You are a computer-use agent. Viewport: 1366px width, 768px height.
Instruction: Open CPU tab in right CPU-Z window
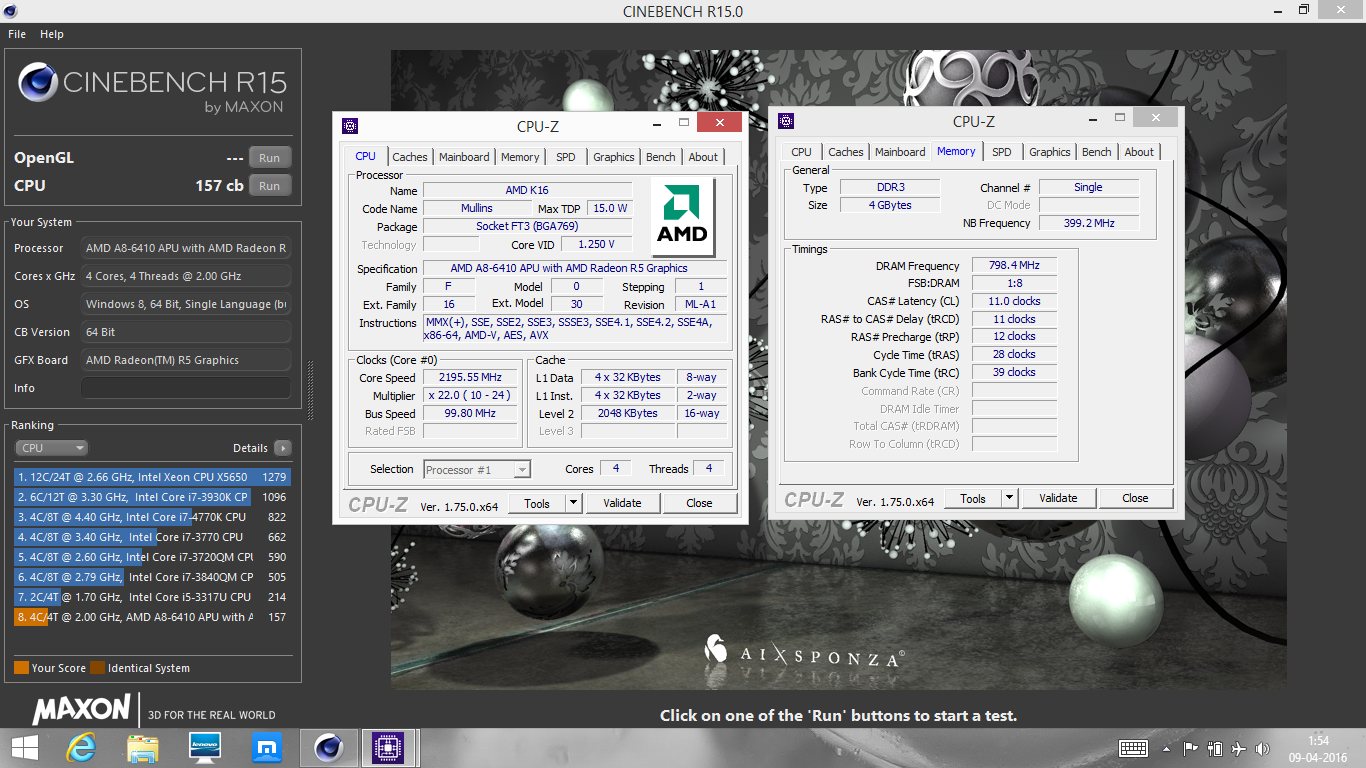click(x=801, y=152)
